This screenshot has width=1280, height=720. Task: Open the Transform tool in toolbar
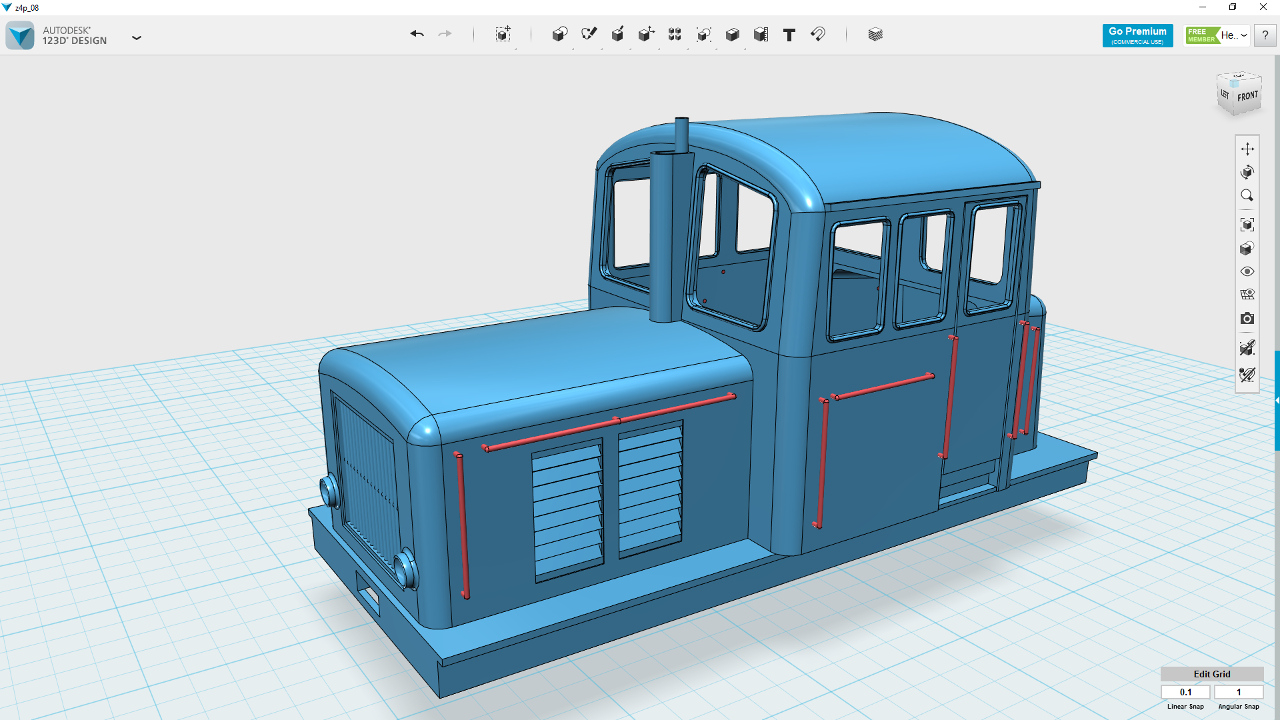503,34
